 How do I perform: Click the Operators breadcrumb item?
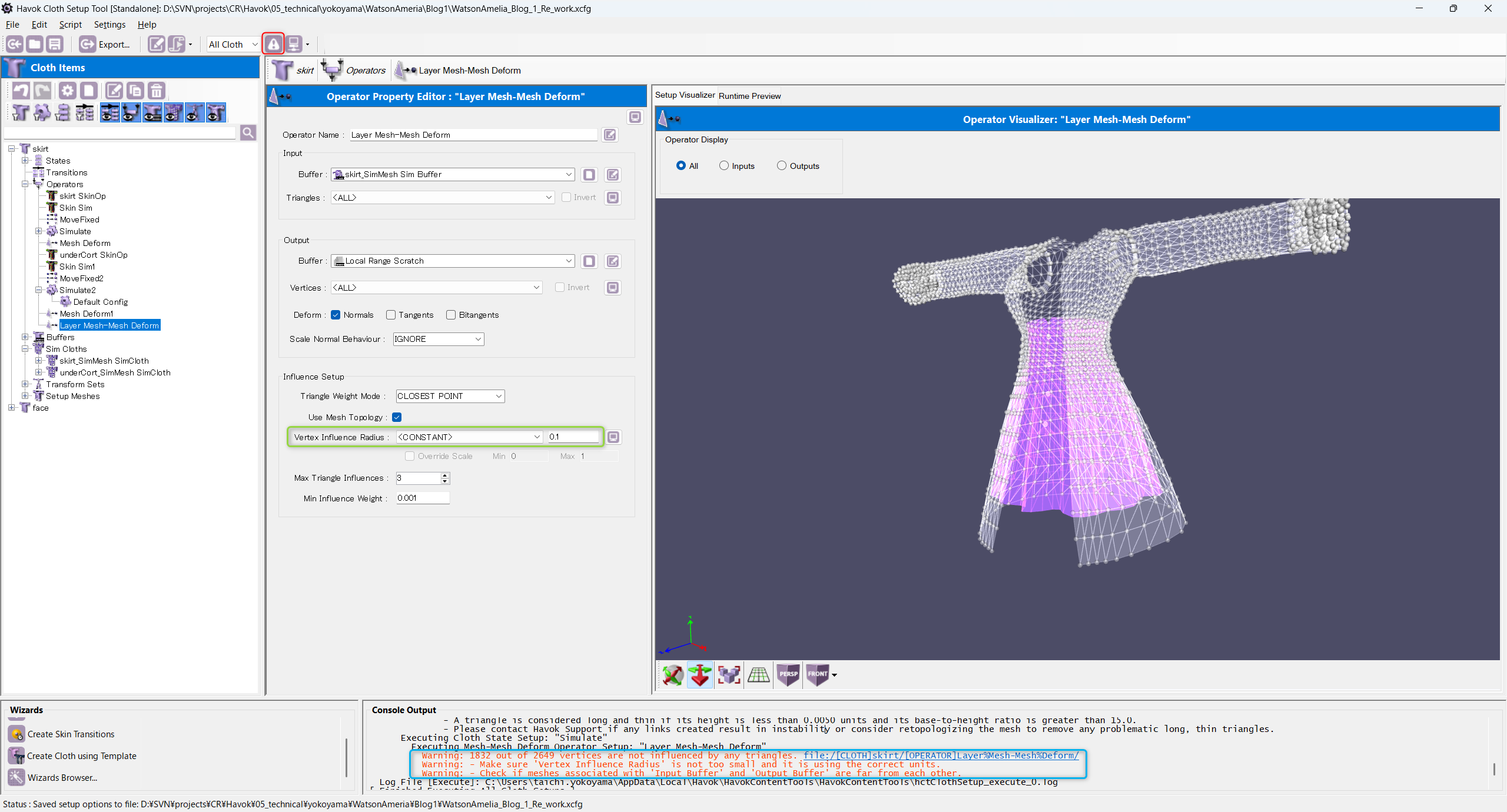(x=354, y=71)
